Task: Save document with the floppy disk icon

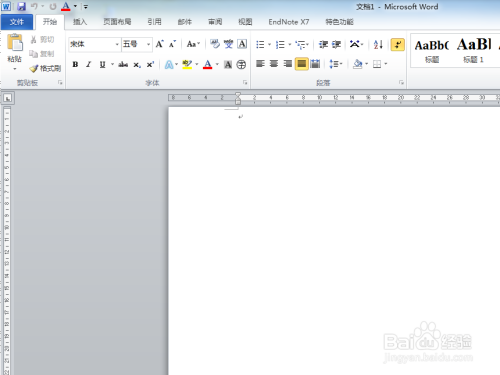Action: point(21,6)
